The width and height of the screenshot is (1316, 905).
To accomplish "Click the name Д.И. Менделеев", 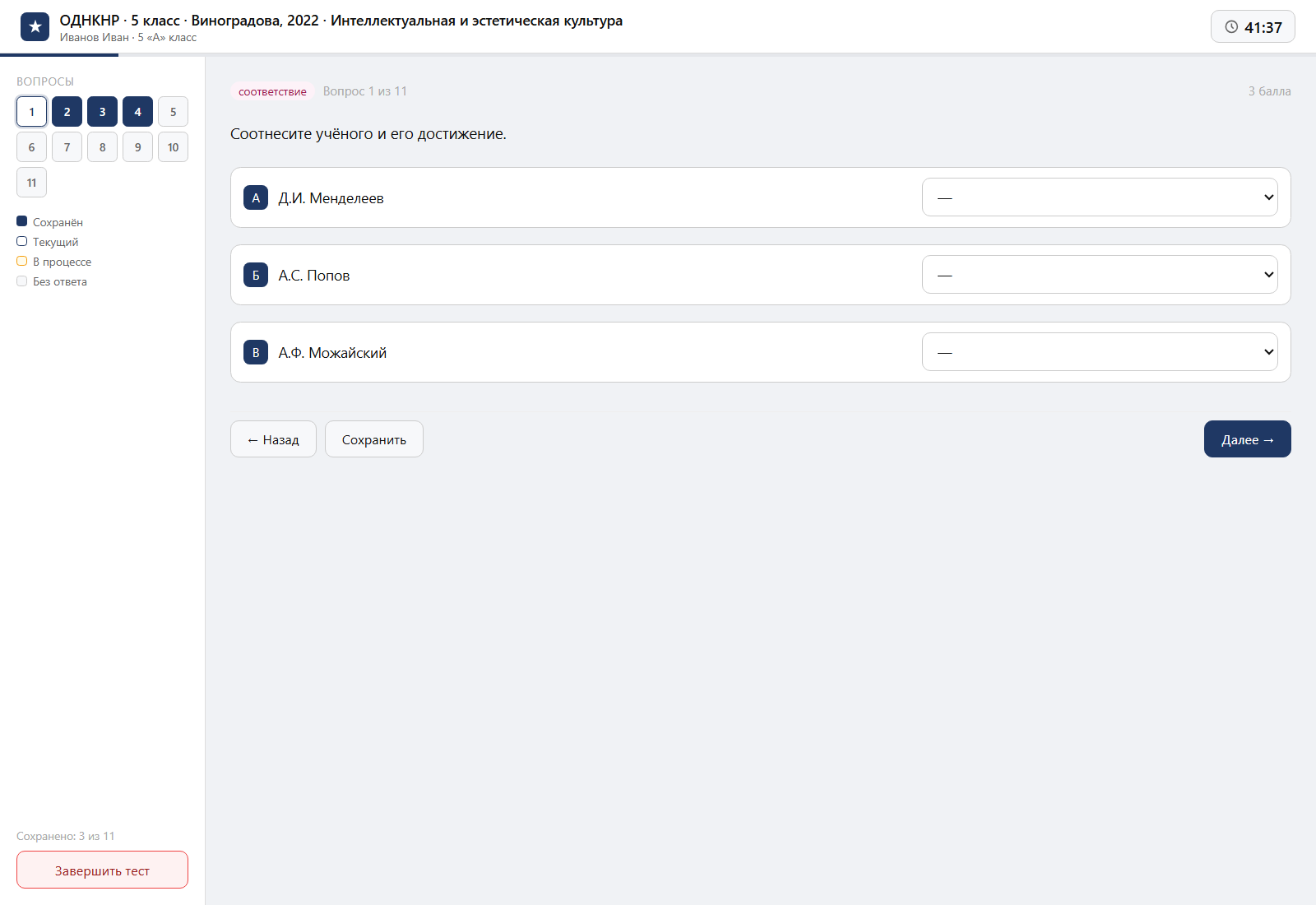I will pos(331,198).
